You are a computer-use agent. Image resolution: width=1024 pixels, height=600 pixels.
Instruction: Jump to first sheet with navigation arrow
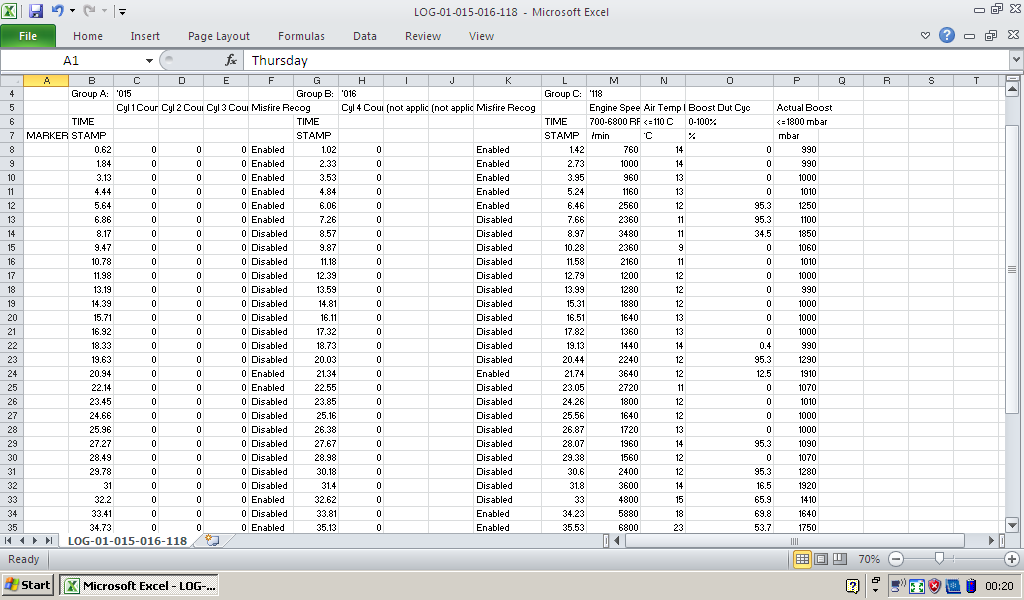[9, 541]
